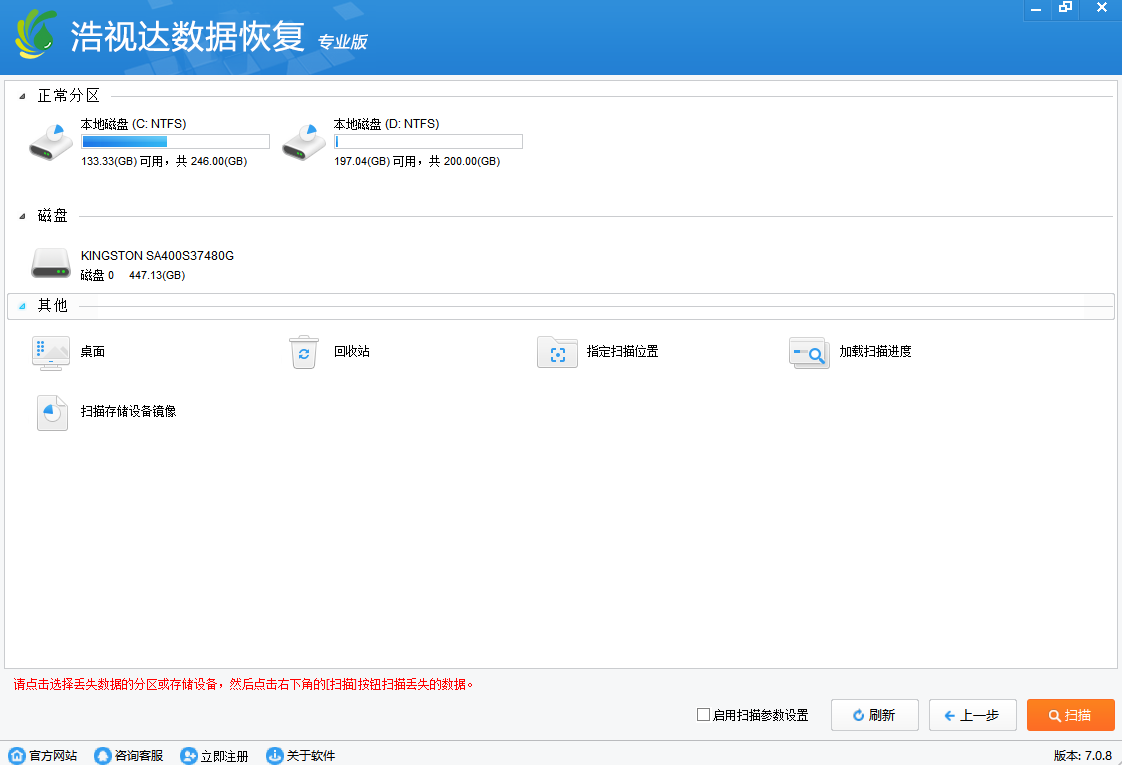Select the 桌面 (Desktop) icon
The image size is (1122, 765).
pyautogui.click(x=51, y=353)
